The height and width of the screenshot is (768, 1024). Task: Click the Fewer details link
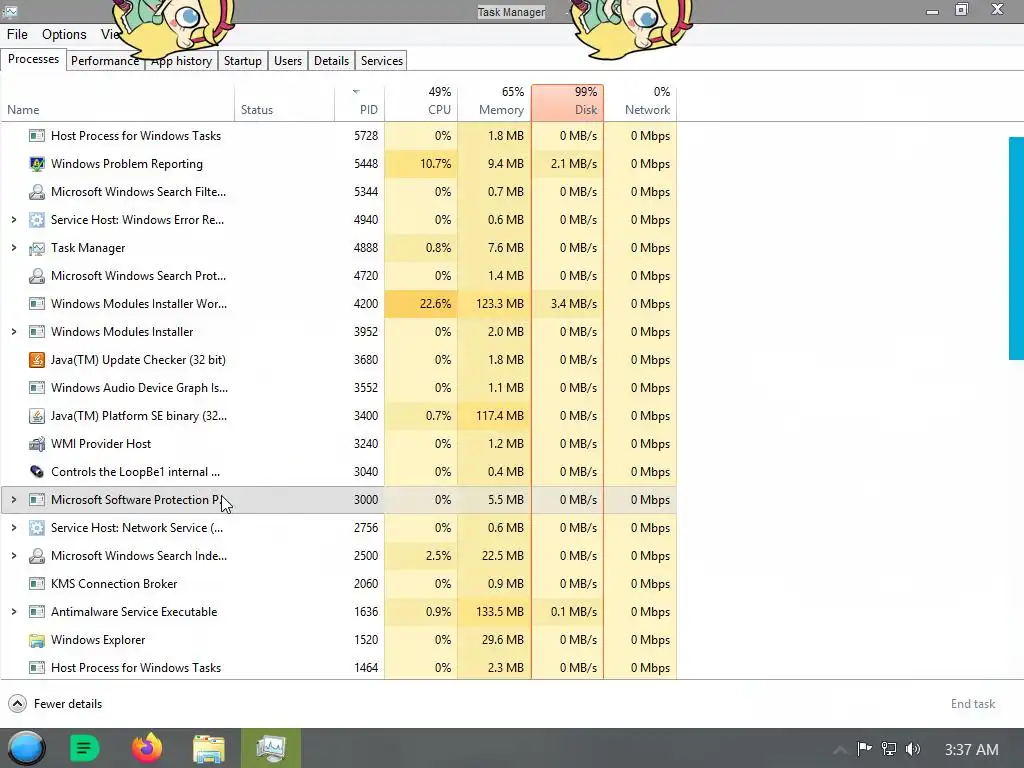[x=68, y=704]
